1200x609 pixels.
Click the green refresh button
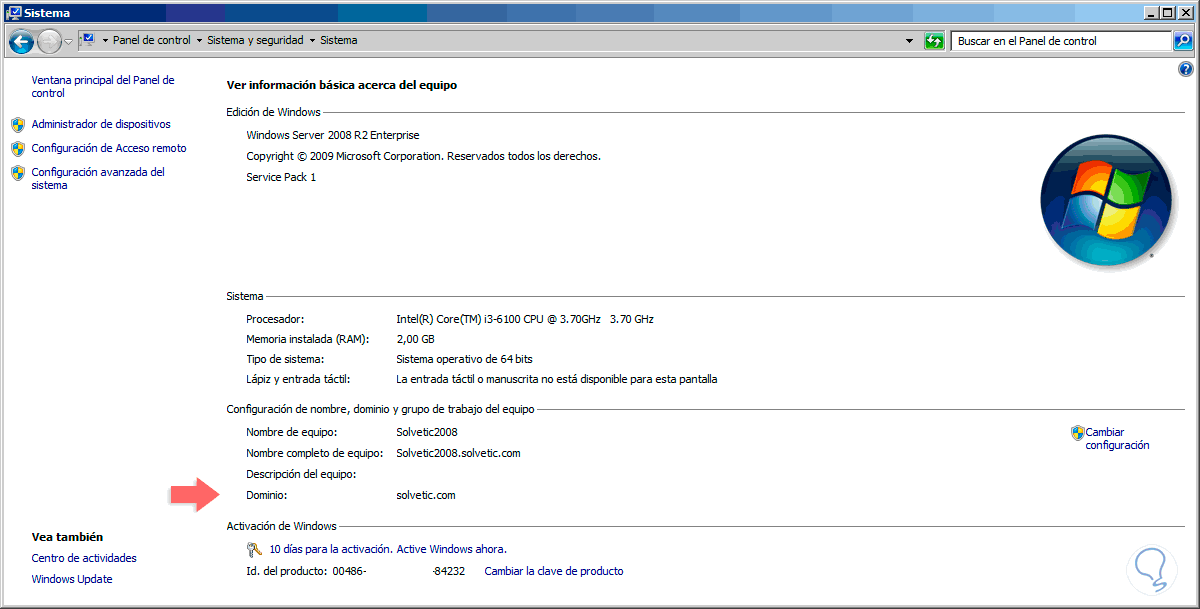pyautogui.click(x=934, y=41)
